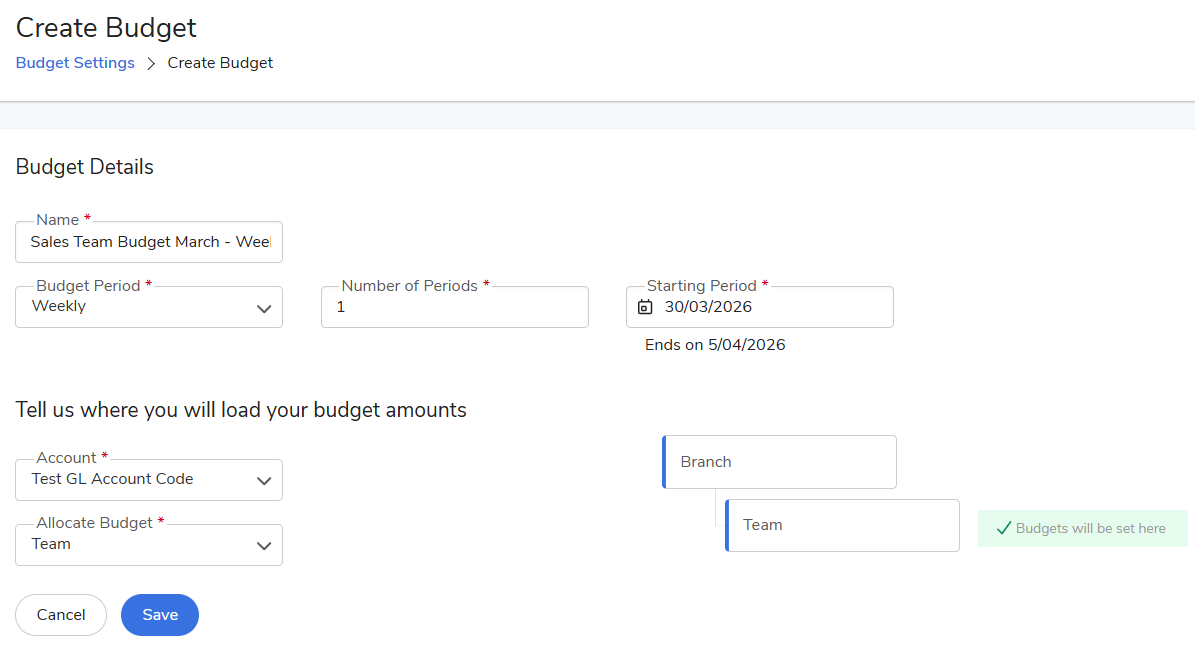Click the breadcrumb arrow separator
The height and width of the screenshot is (649, 1195).
(151, 63)
